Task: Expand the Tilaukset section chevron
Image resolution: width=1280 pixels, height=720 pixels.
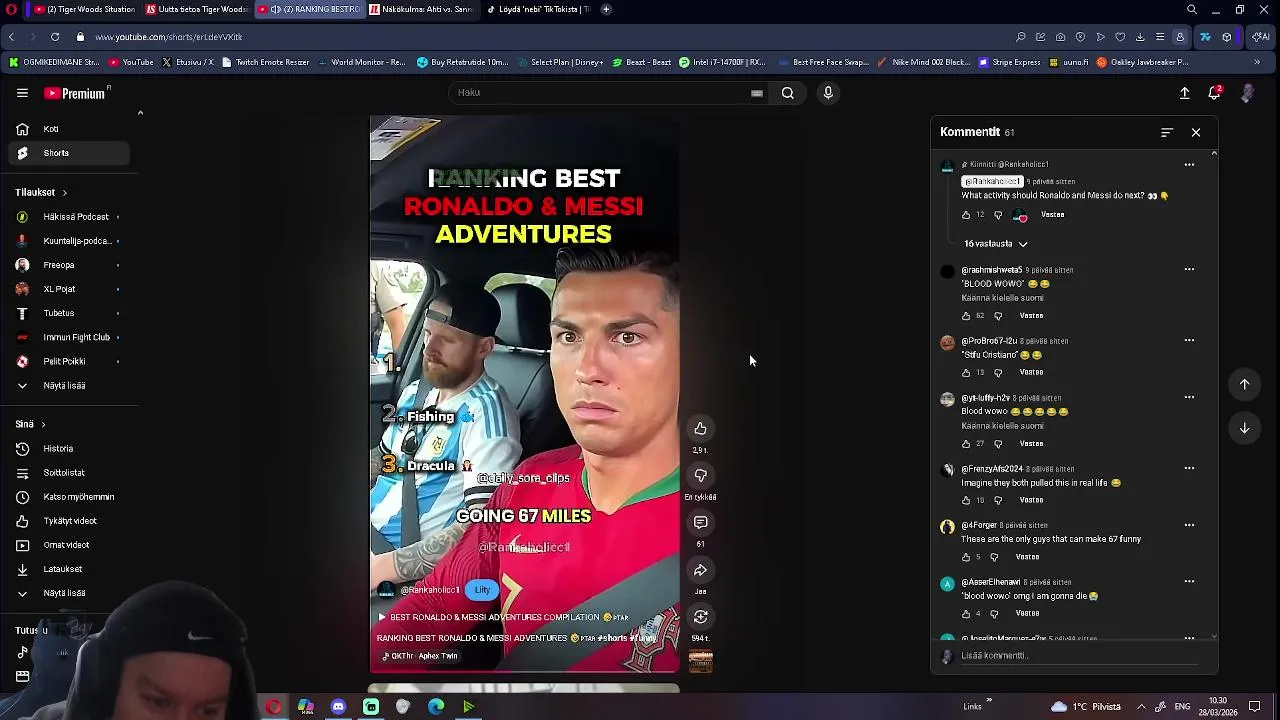Action: coord(64,192)
